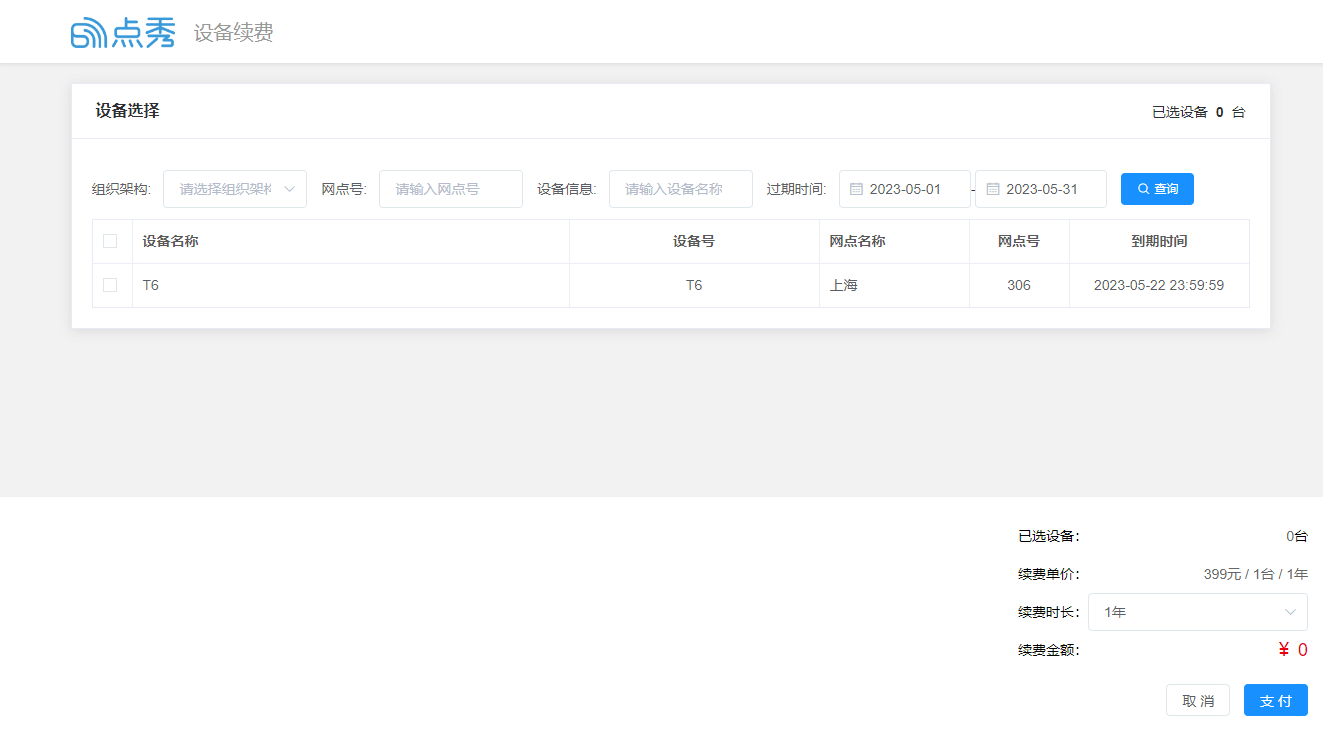1323x731 pixels.
Task: Focus the 网点号 input field
Action: [x=451, y=189]
